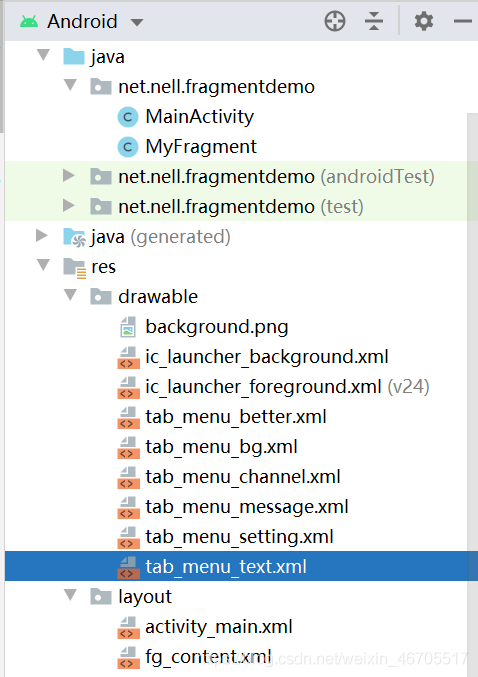Click the Select Opened File target icon
Screen dimensions: 478x677
(x=335, y=21)
